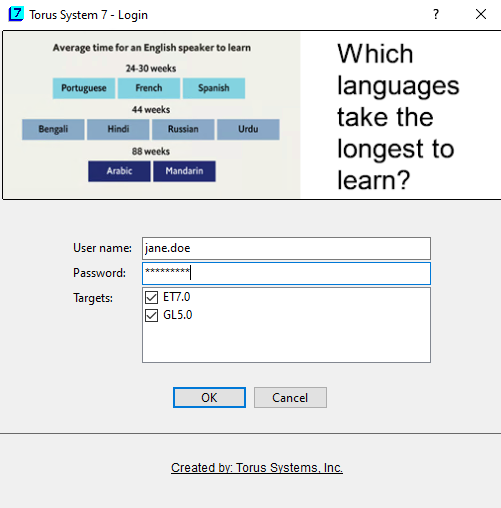Click the Portuguese box in banner

tap(84, 88)
